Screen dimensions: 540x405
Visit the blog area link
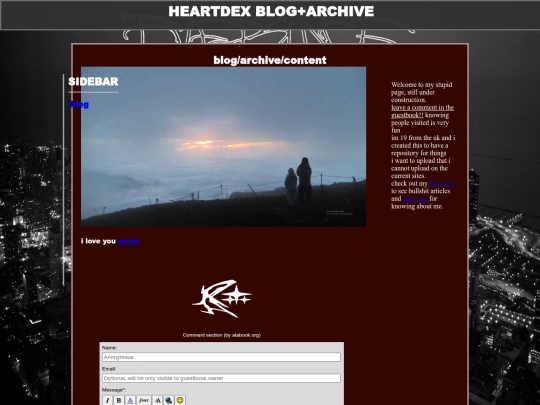442,184
